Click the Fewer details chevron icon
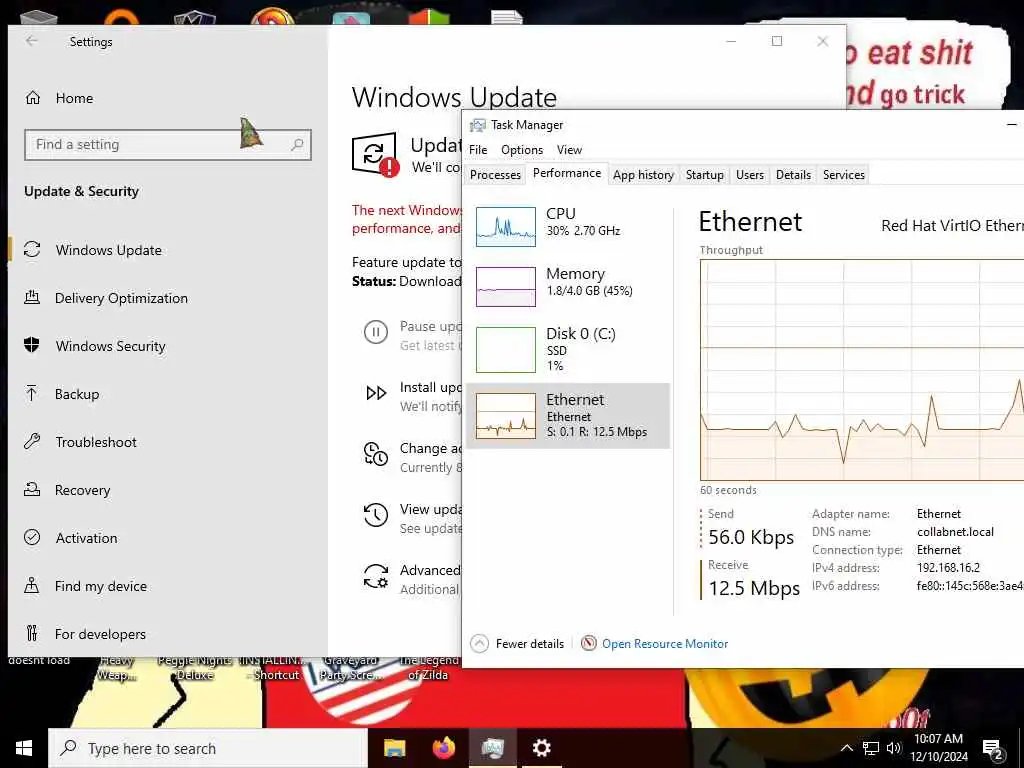This screenshot has height=768, width=1024. (479, 644)
